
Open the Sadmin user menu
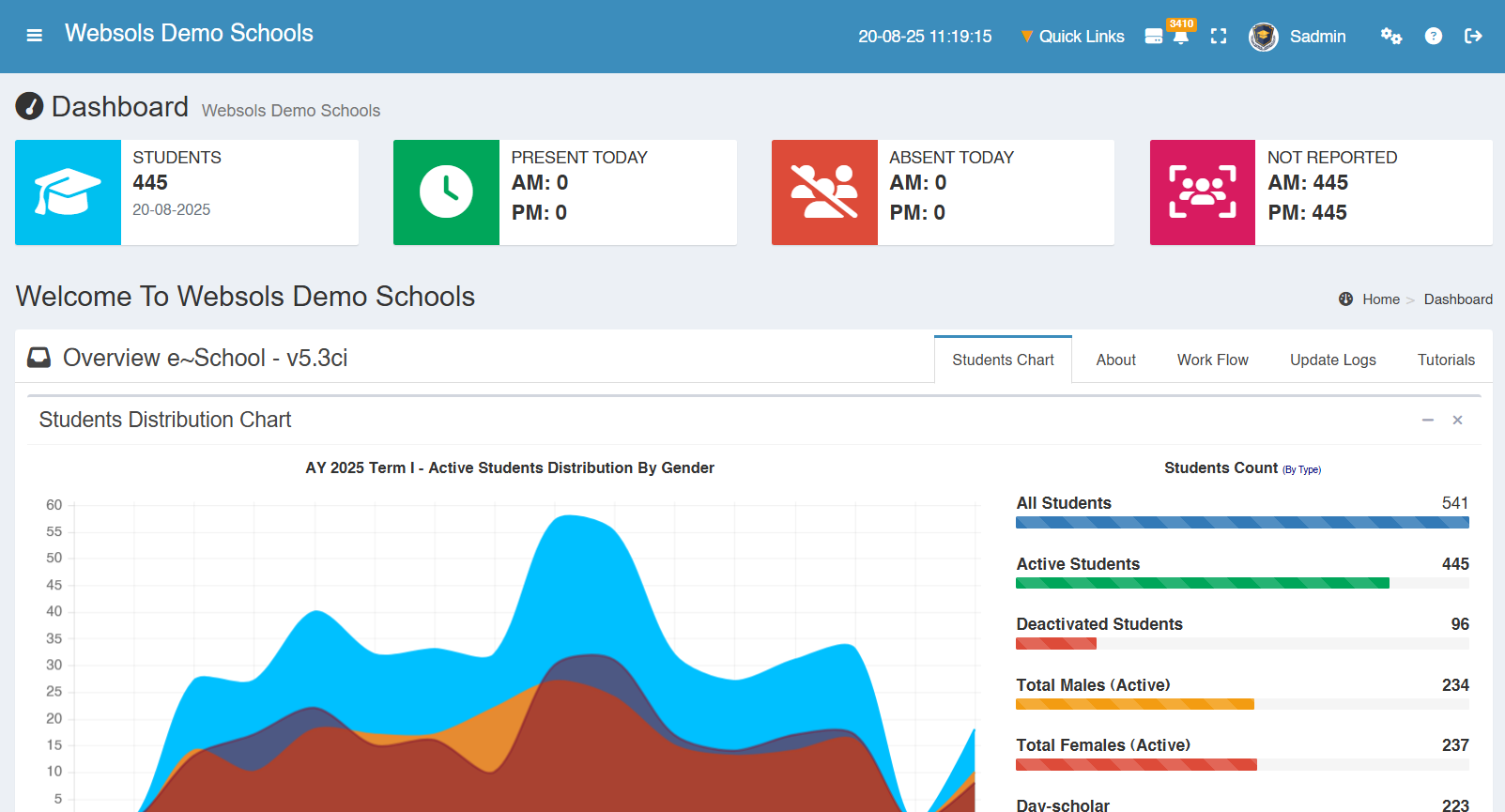coord(1298,37)
